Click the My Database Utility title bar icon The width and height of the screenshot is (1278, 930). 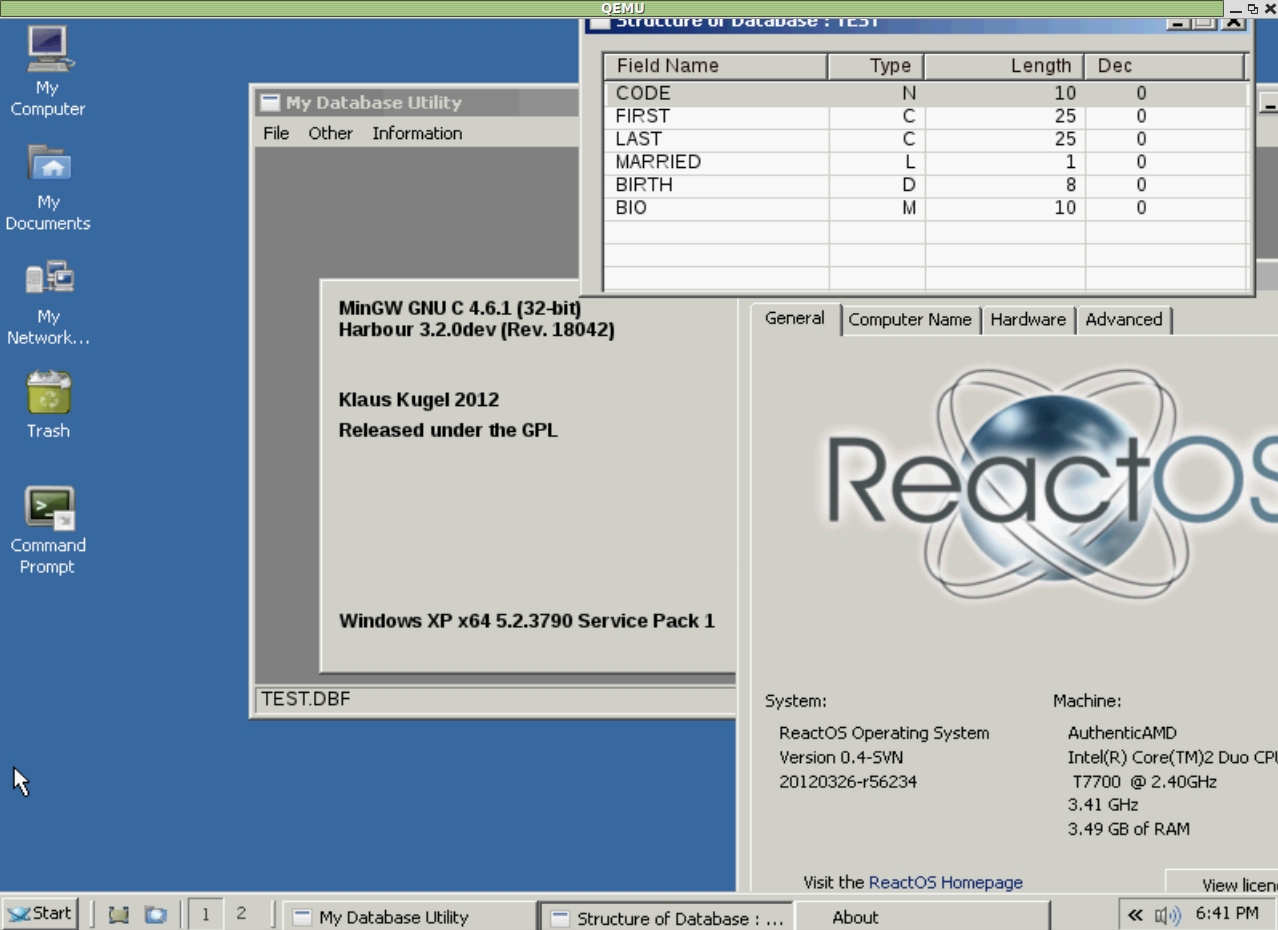268,102
